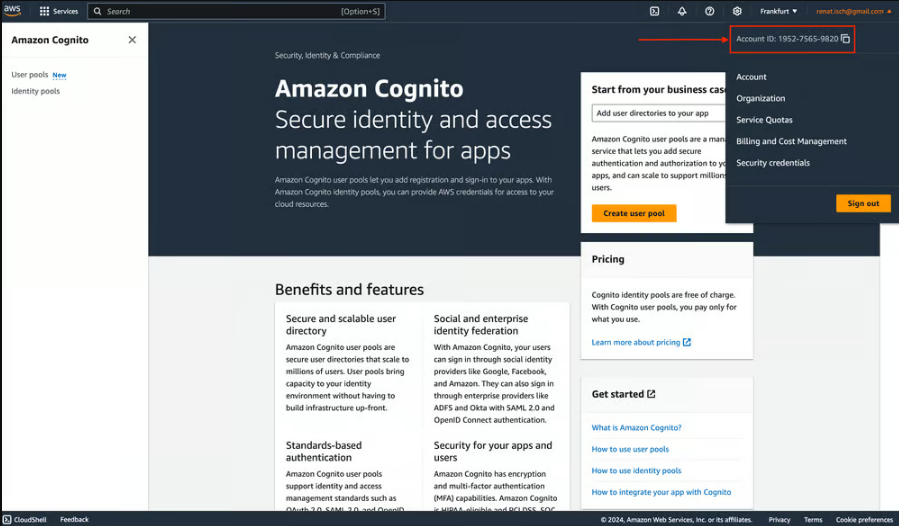Screen dimensions: 899x526
Task: Open the notifications bell icon
Action: point(682,11)
